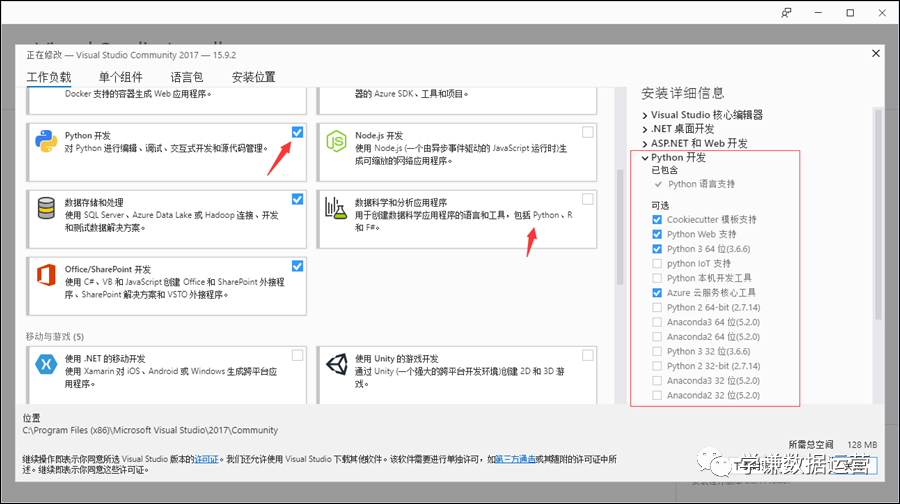The width and height of the screenshot is (900, 504).
Task: Click the install location path text
Action: point(150,430)
